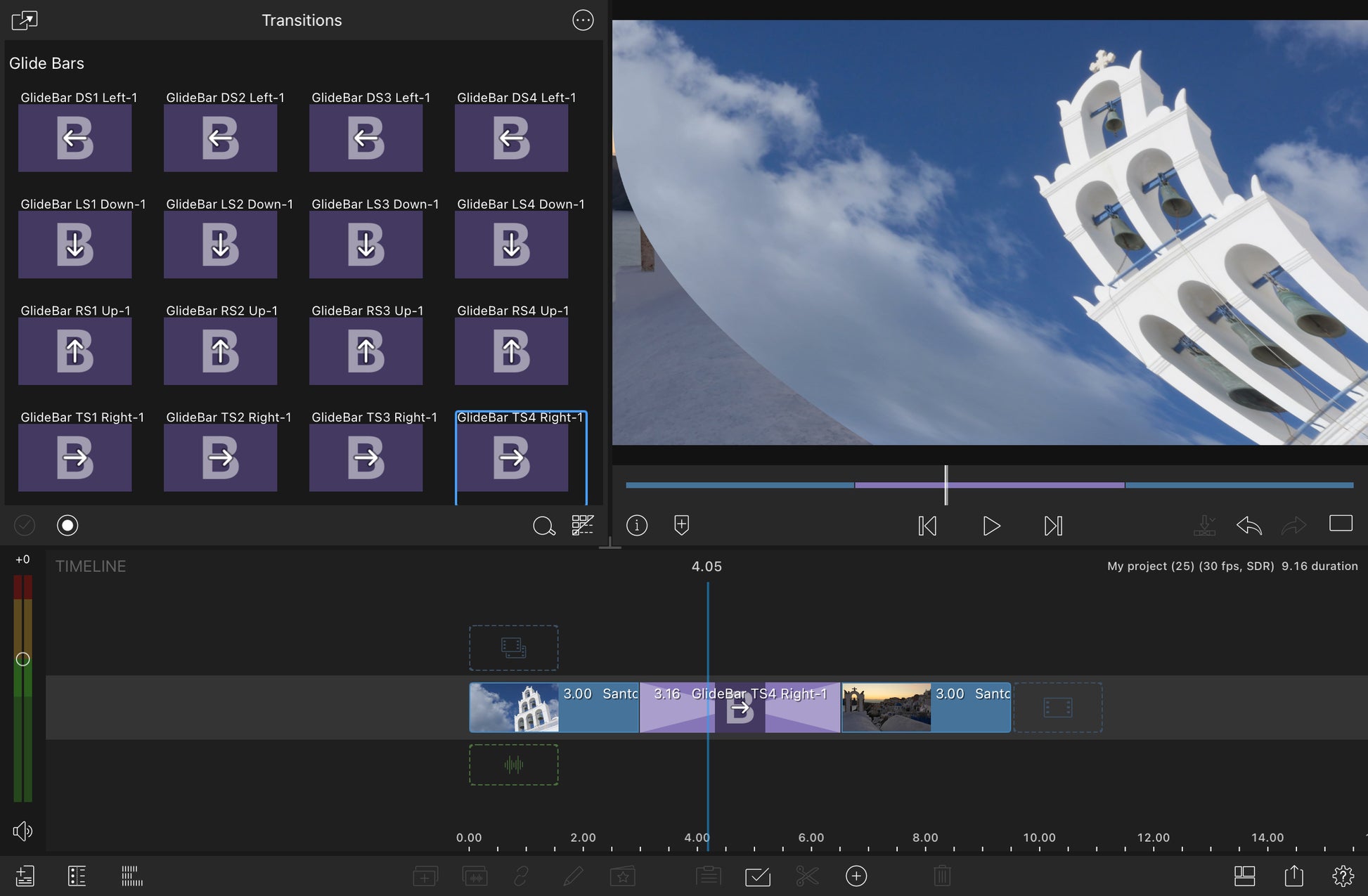Click the add plus circle button
Screen dimensions: 1368x896
(856, 876)
